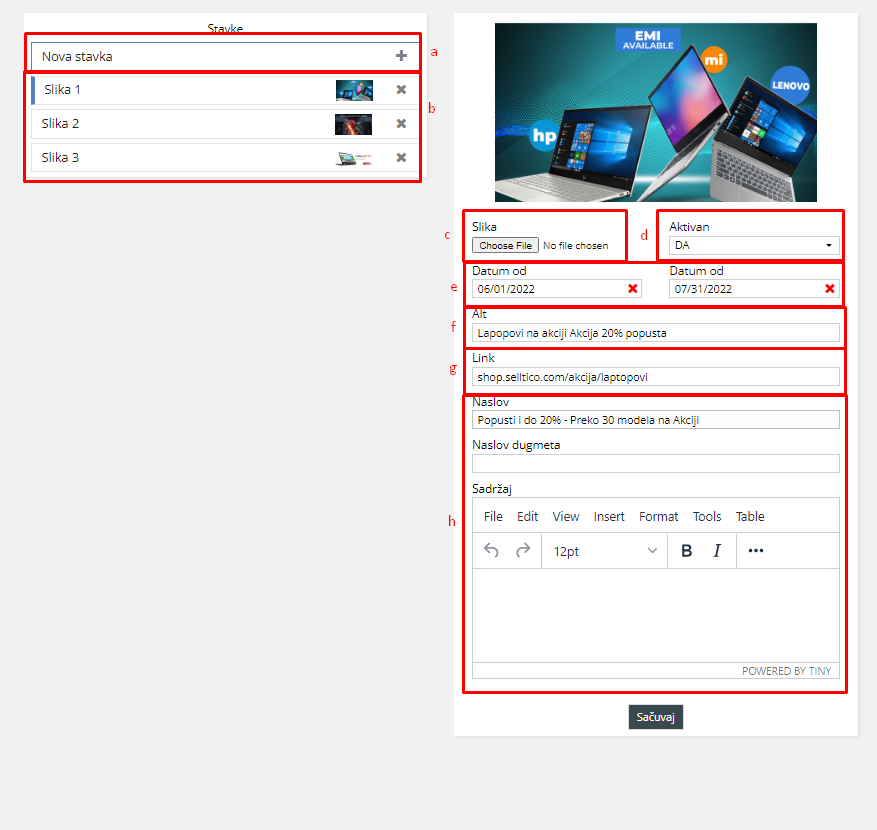Click the Sačuvaj save button
Viewport: 877px width, 830px height.
[656, 717]
